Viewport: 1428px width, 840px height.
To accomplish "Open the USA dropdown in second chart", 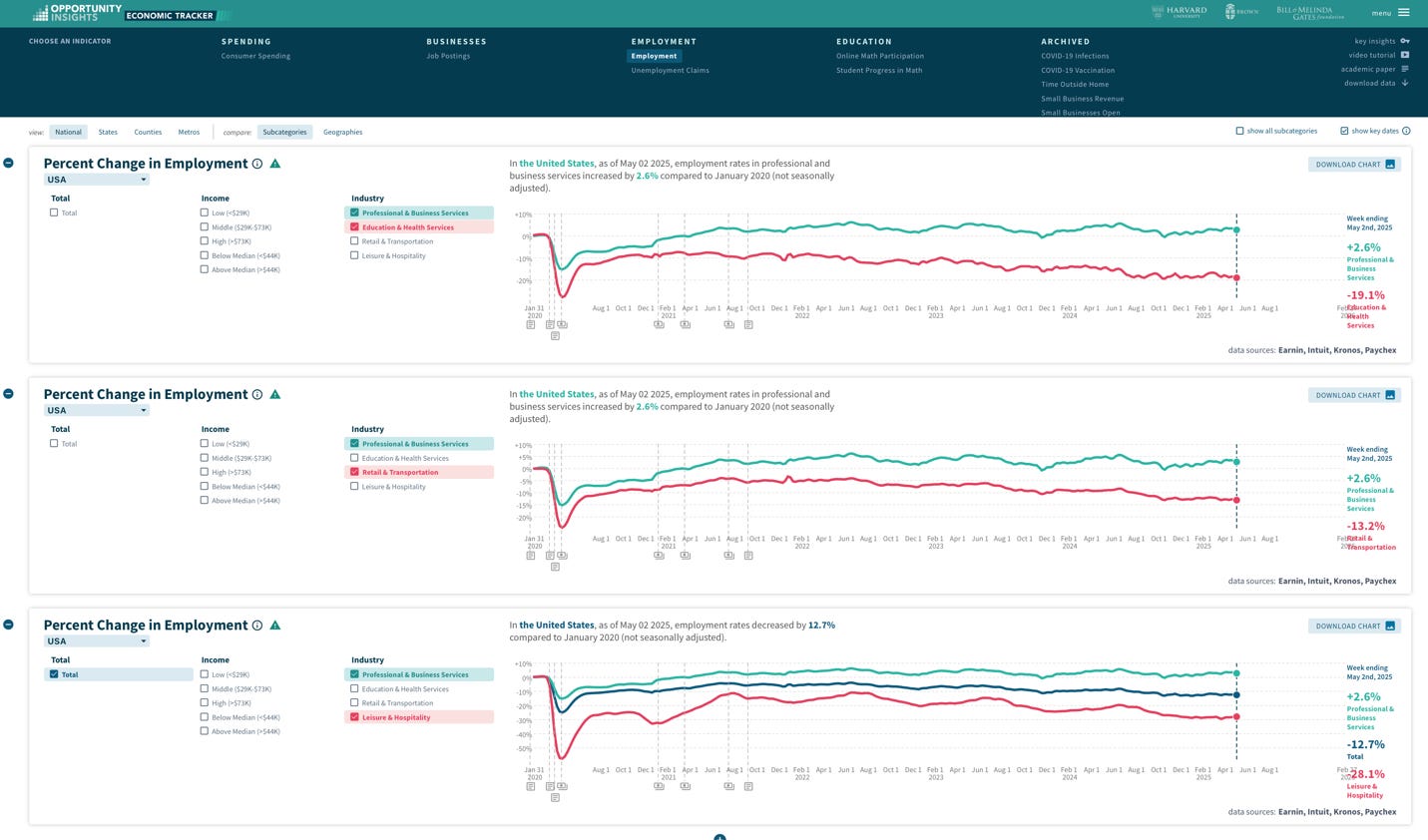I will [x=97, y=410].
